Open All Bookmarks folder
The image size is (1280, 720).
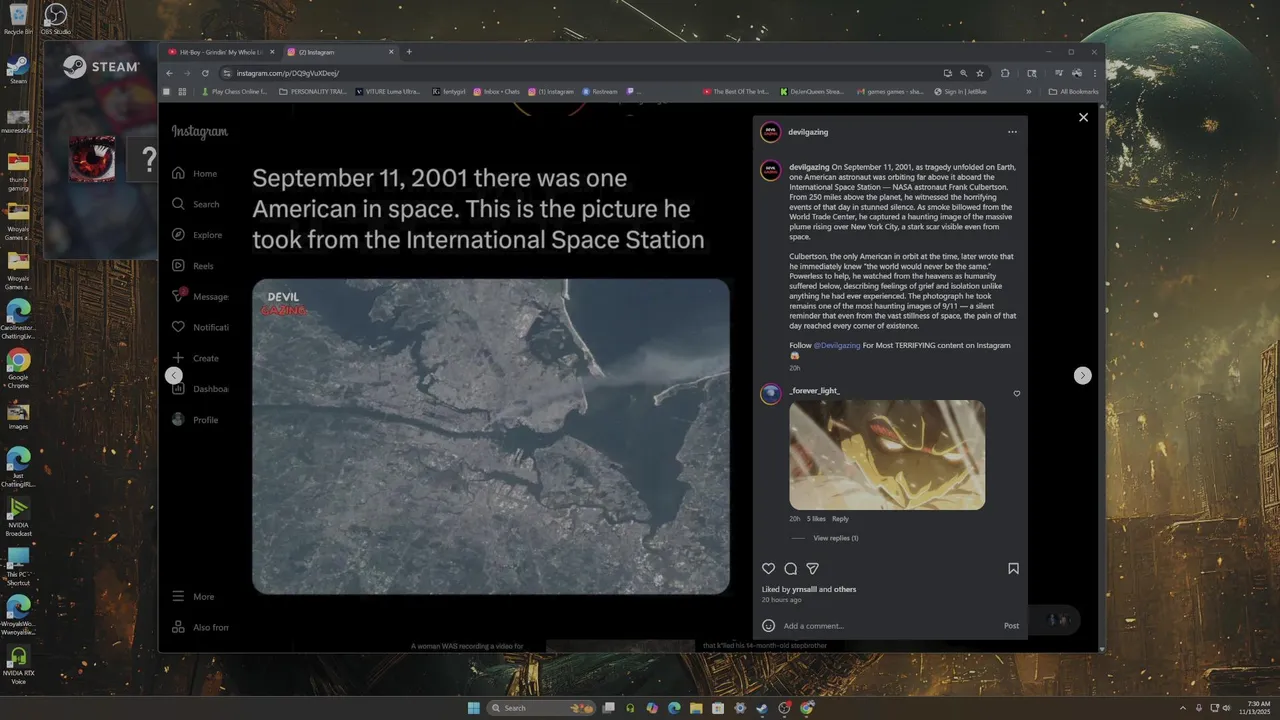[1073, 91]
